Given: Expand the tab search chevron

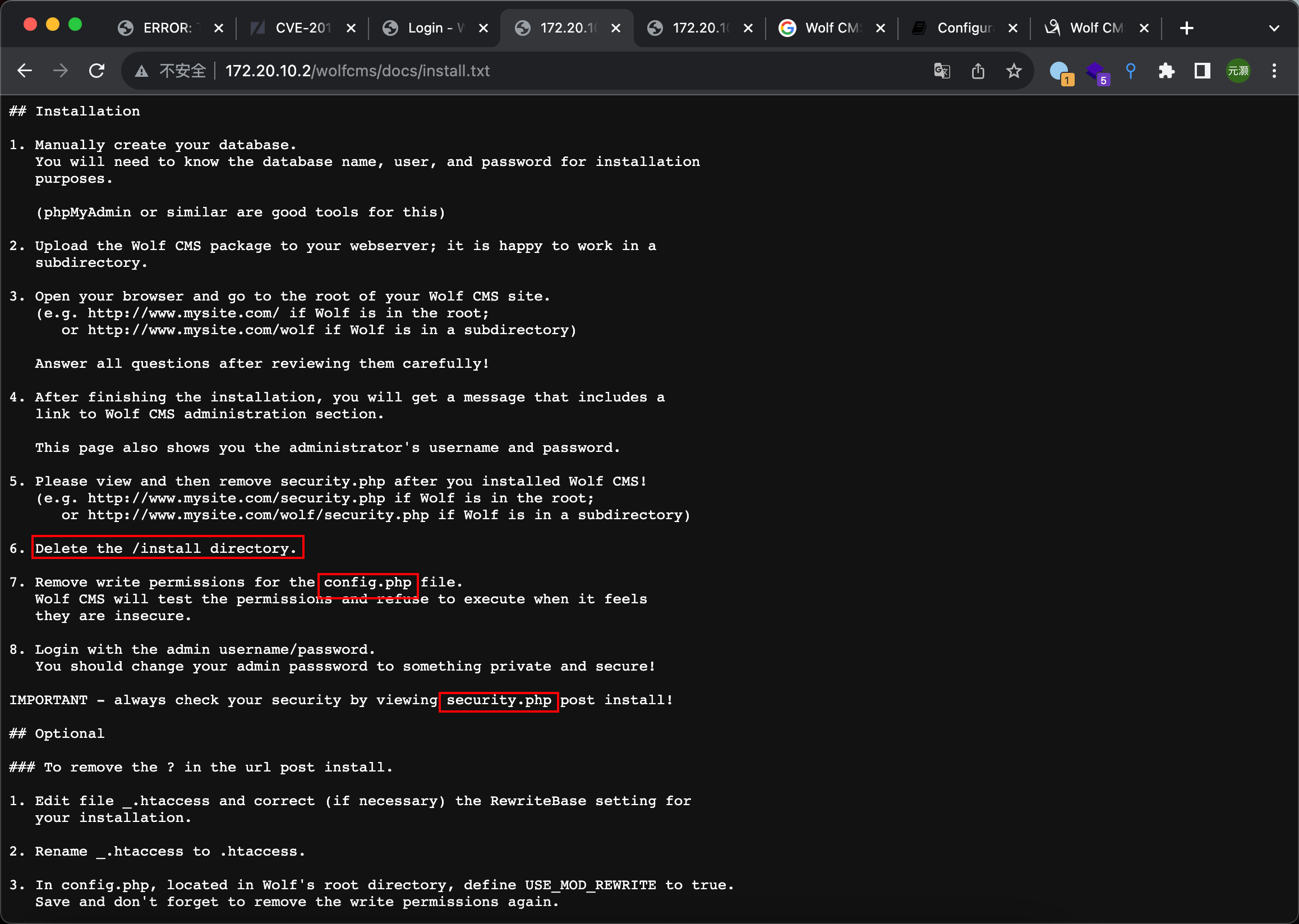Looking at the screenshot, I should (x=1274, y=28).
